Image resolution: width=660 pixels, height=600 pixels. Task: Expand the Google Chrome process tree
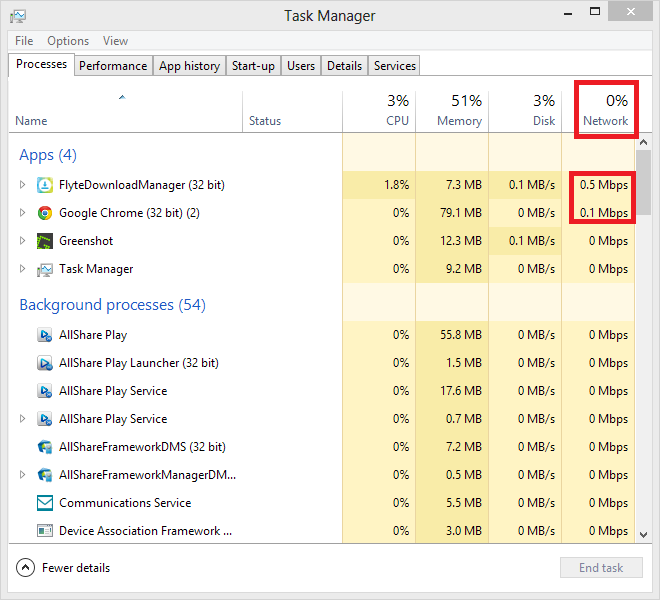pos(23,213)
